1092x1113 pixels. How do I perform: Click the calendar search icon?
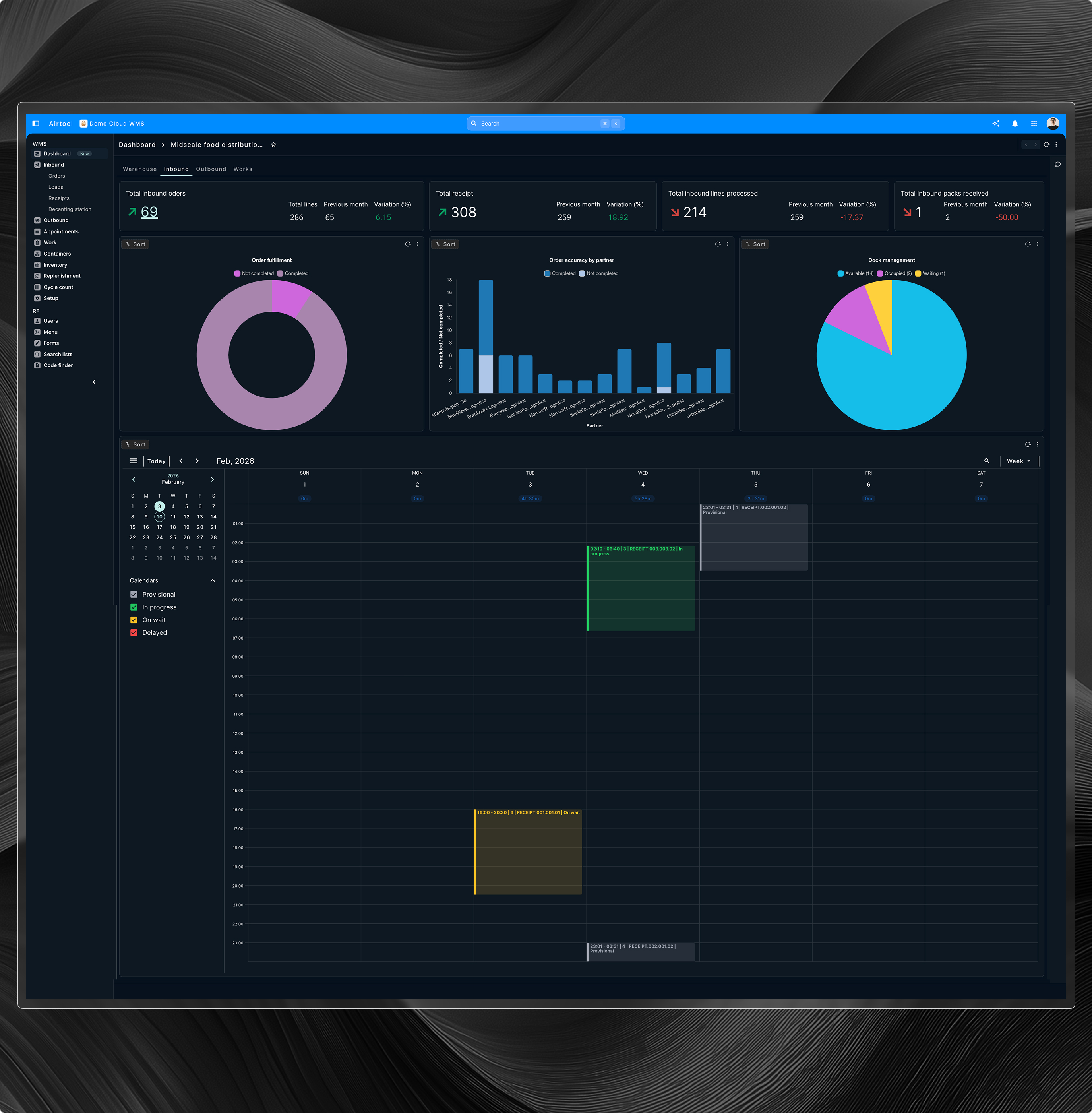tap(986, 461)
